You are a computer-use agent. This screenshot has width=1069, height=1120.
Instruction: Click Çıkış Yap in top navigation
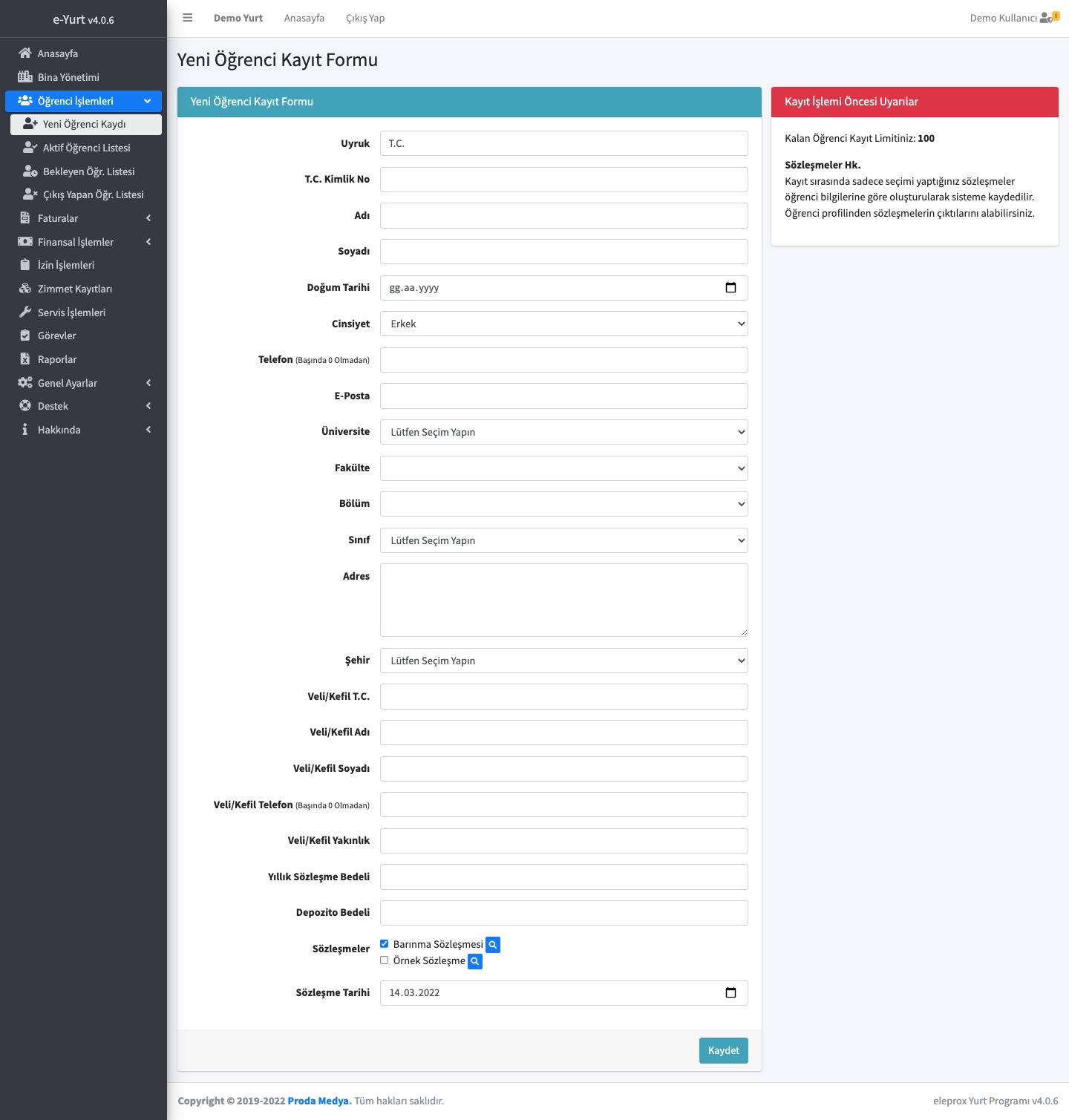tap(365, 18)
